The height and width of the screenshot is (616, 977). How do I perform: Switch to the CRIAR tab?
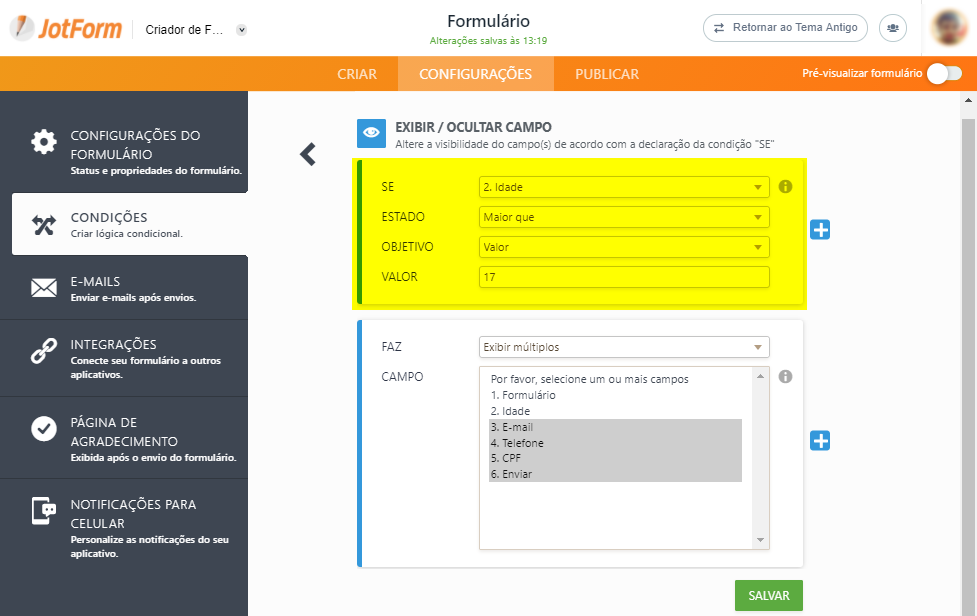357,74
